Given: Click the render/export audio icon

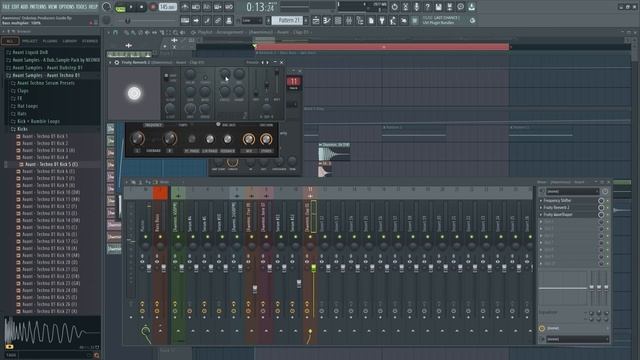Looking at the screenshot, I should (x=449, y=7).
